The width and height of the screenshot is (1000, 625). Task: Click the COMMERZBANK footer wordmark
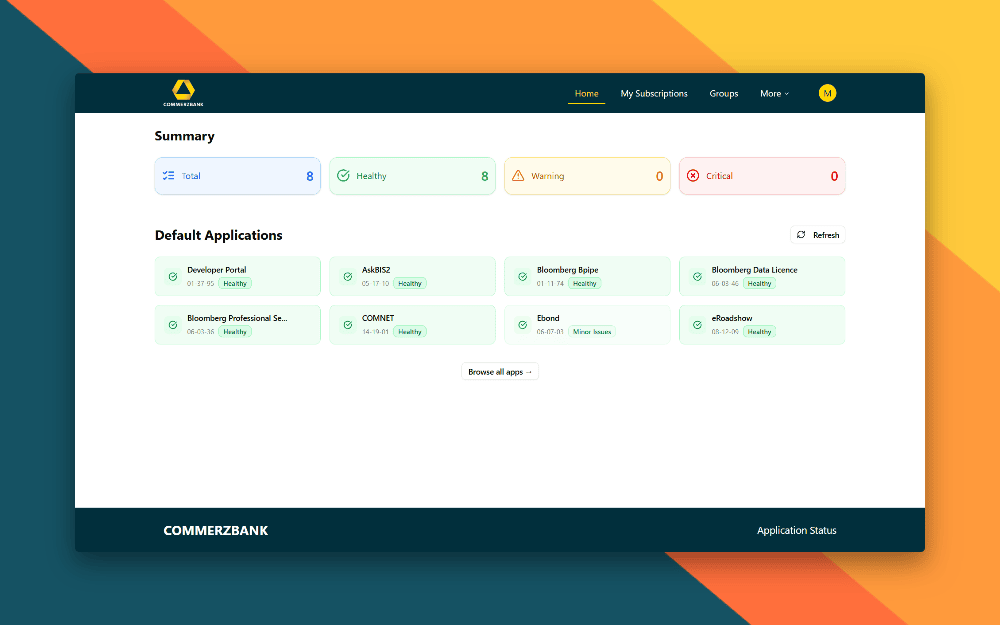point(216,530)
